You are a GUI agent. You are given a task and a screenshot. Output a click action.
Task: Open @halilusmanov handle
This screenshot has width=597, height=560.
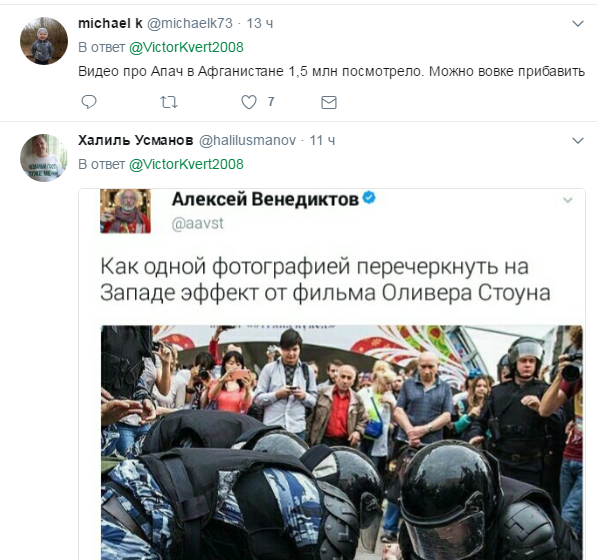coord(247,140)
